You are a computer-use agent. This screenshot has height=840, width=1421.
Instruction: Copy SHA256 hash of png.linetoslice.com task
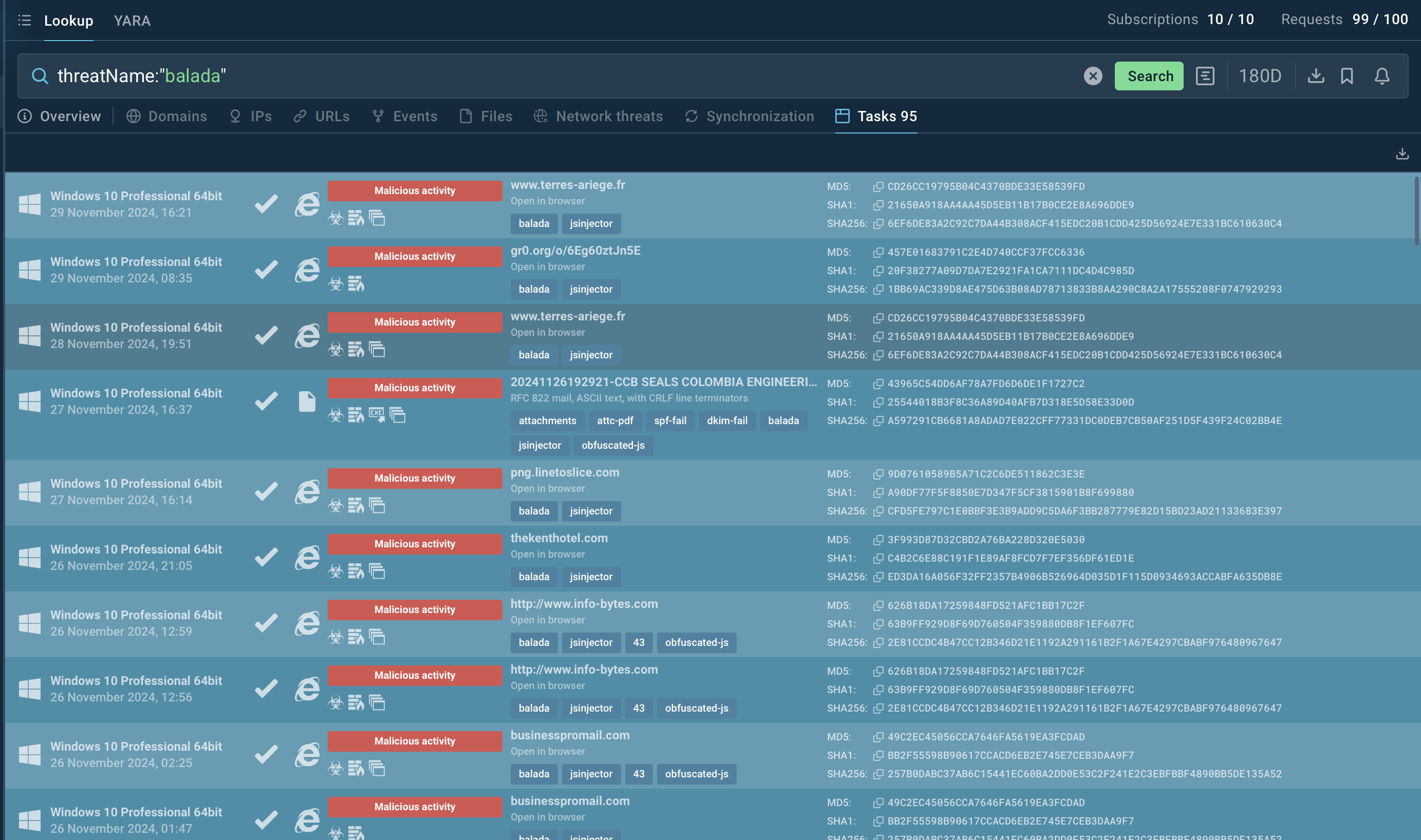tap(878, 511)
